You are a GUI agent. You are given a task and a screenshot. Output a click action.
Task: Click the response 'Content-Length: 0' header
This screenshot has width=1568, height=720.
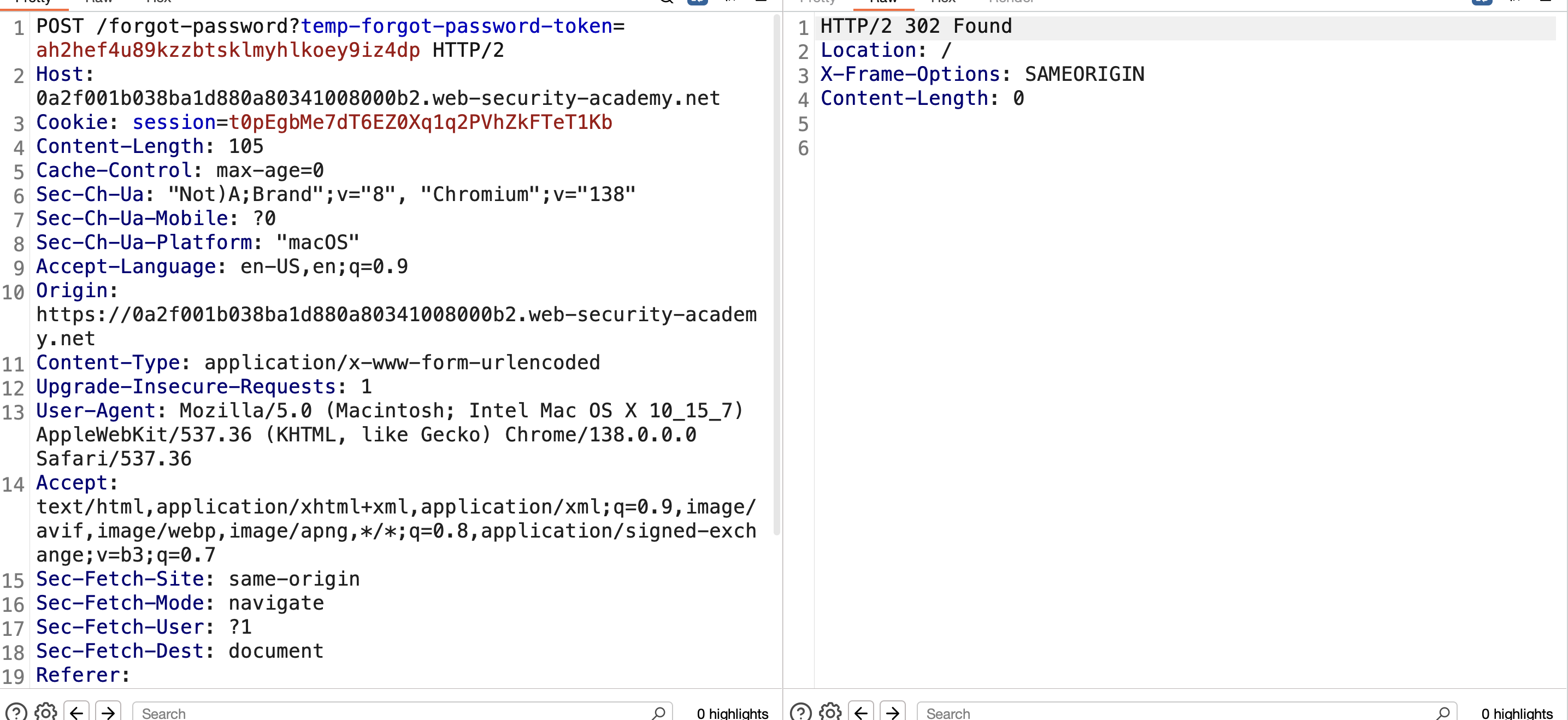pos(922,98)
